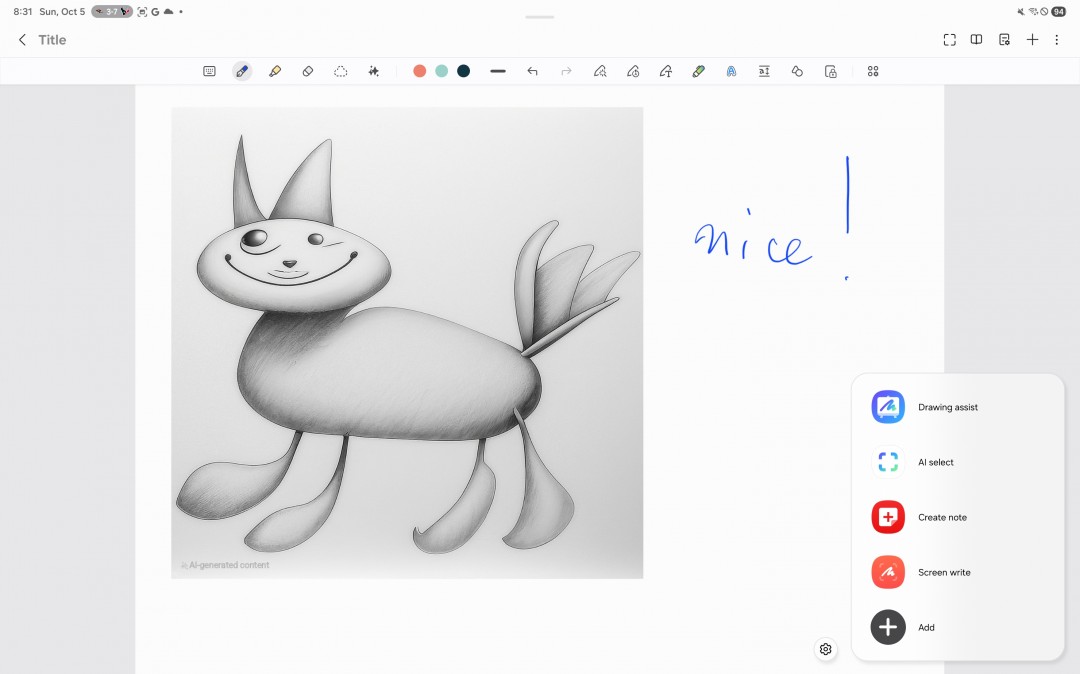Select the highlighter tool
1080x674 pixels.
(x=275, y=71)
